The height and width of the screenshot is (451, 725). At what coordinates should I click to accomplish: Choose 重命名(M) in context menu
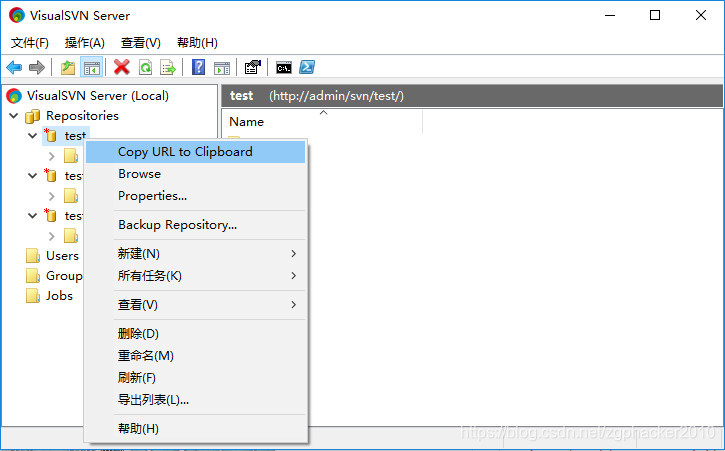(196, 356)
